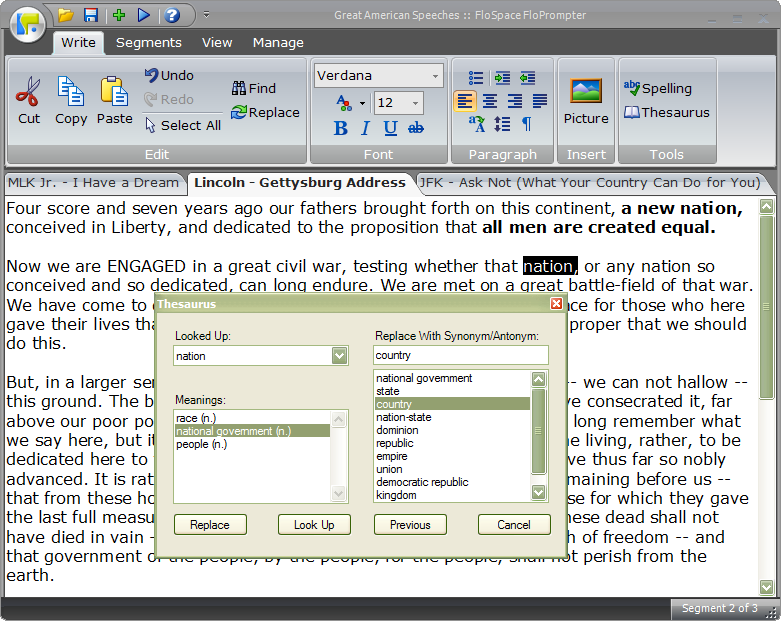Switch to the Write ribbon tab
The height and width of the screenshot is (621, 781).
click(78, 43)
